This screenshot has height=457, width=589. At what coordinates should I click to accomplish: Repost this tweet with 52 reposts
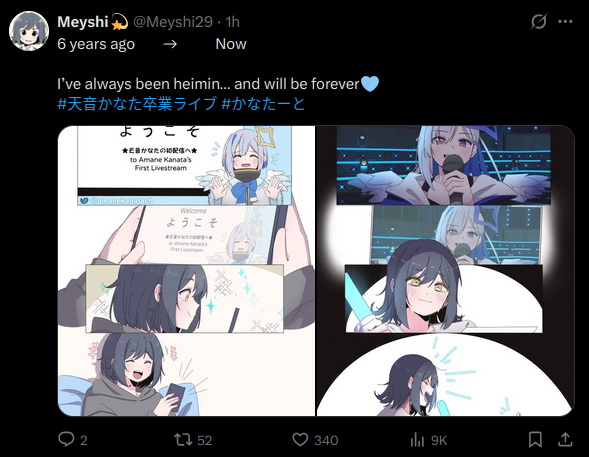pos(183,440)
